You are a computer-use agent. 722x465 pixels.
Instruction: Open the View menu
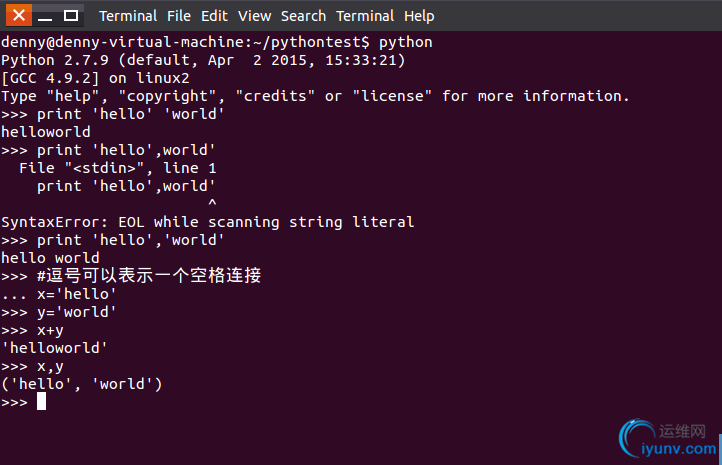tap(254, 16)
